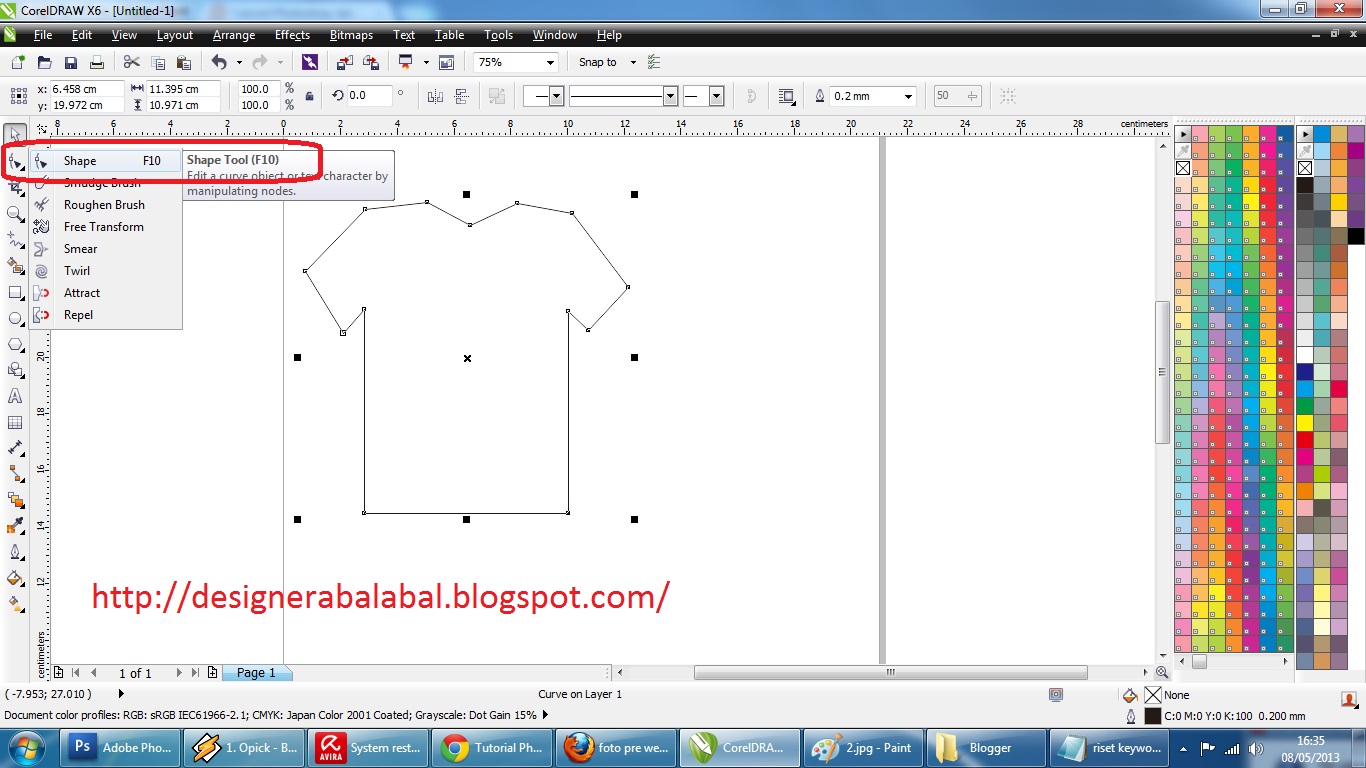Select the Interactive Fill tool
Viewport: 1366px width, 768px height.
(x=15, y=604)
